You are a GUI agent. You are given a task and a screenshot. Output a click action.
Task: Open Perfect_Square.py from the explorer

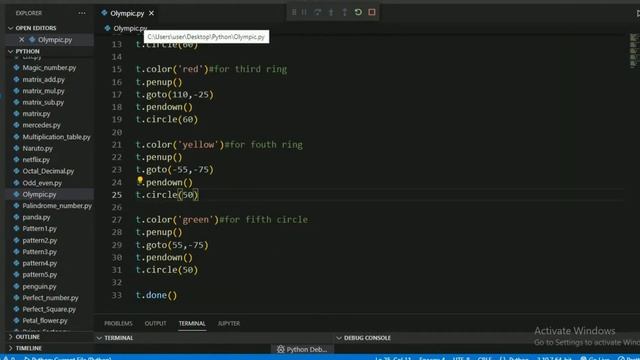coord(49,310)
